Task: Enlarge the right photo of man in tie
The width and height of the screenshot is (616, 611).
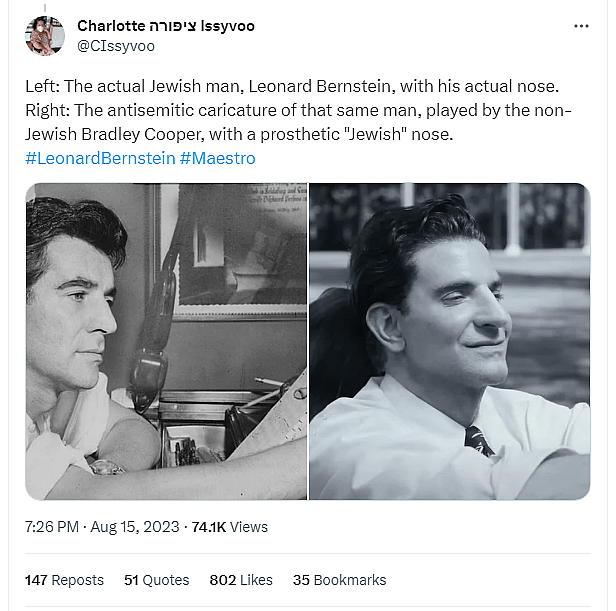Action: (449, 341)
